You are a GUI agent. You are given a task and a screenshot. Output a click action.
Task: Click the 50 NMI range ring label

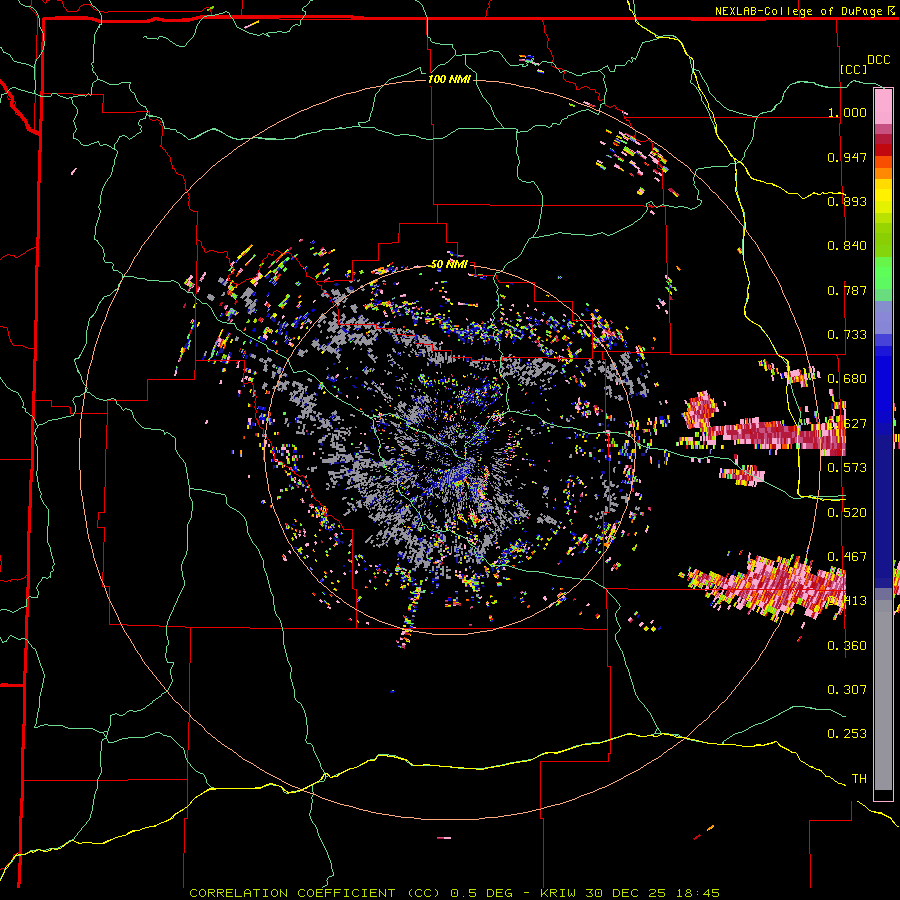449,265
